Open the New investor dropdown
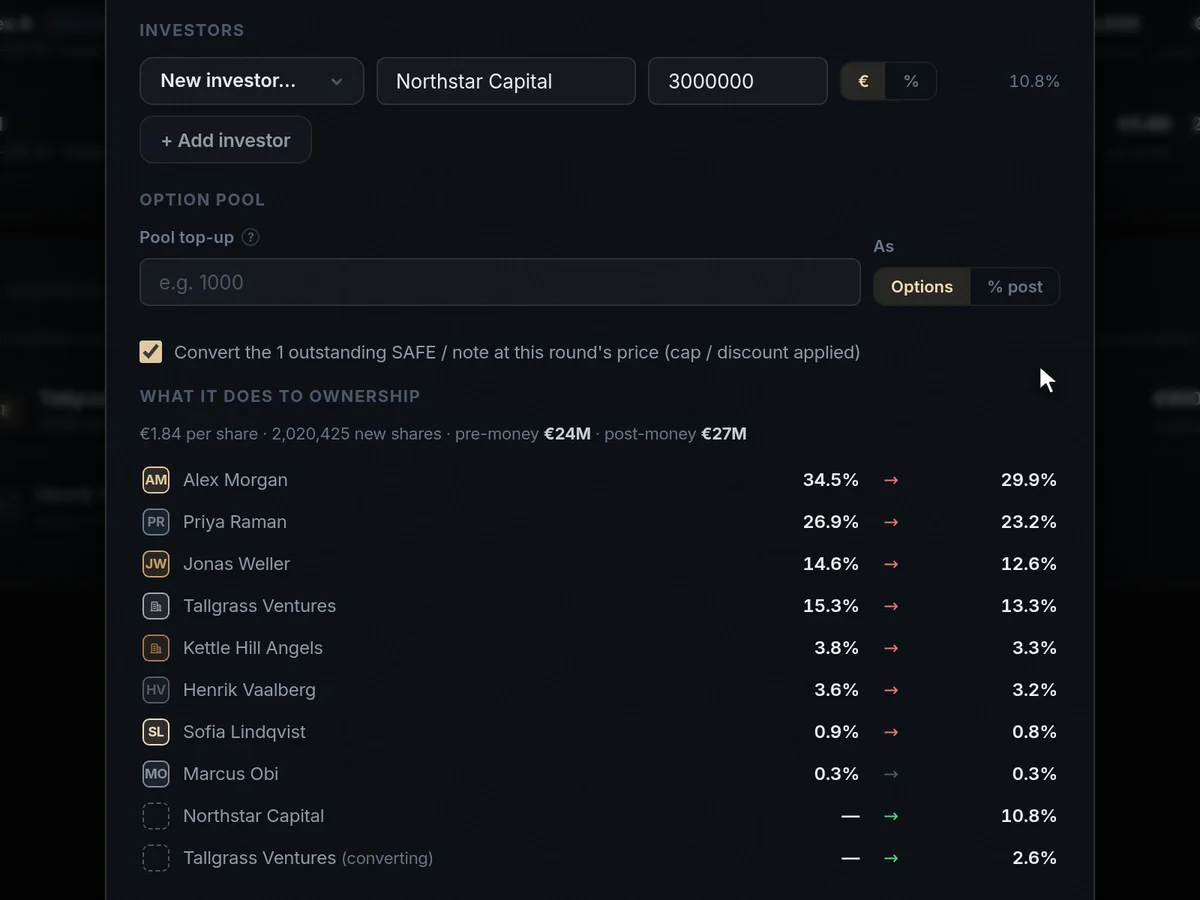Screen dimensions: 1200x900 [251, 81]
